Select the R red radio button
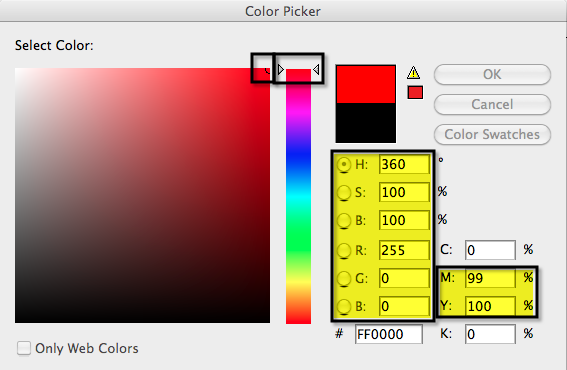 [x=344, y=250]
